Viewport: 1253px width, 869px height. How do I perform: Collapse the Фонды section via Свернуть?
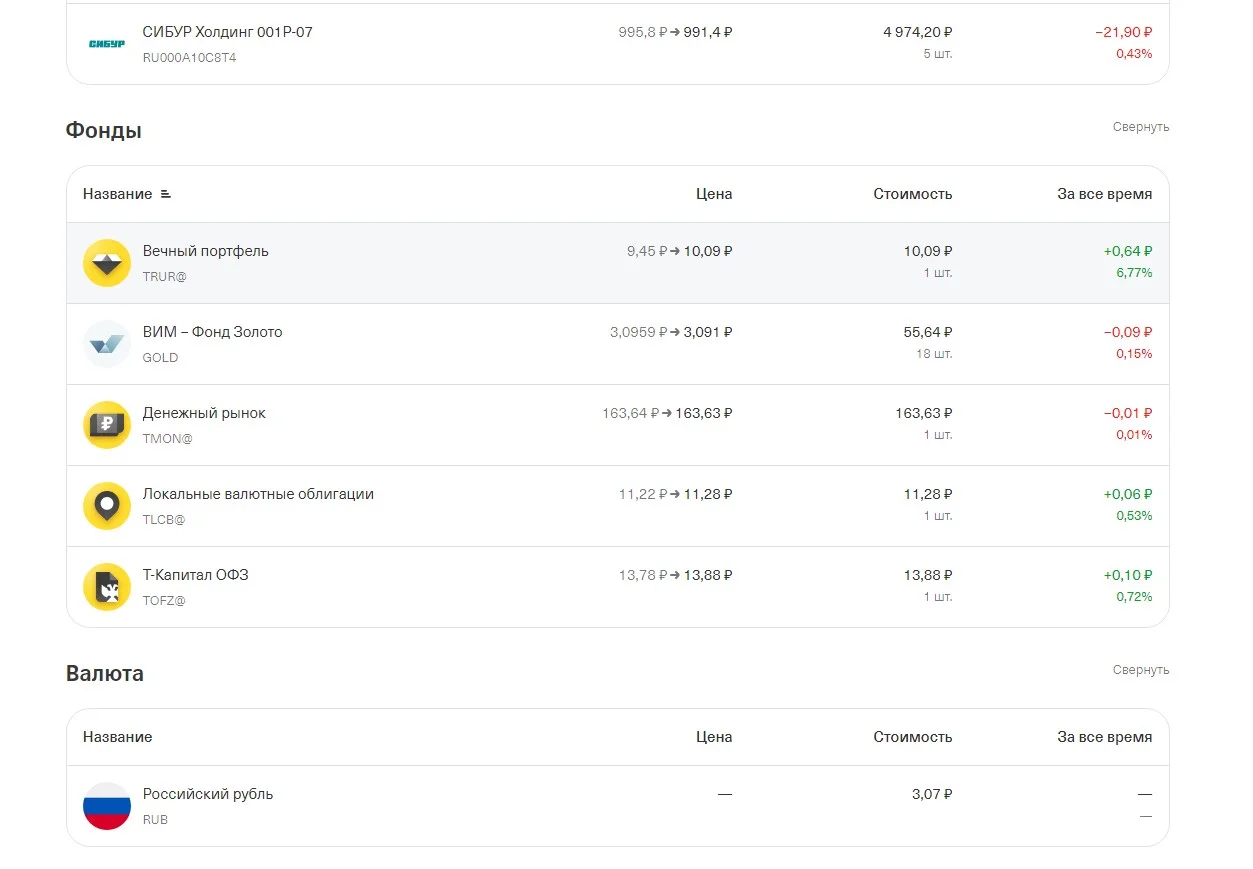pos(1141,127)
